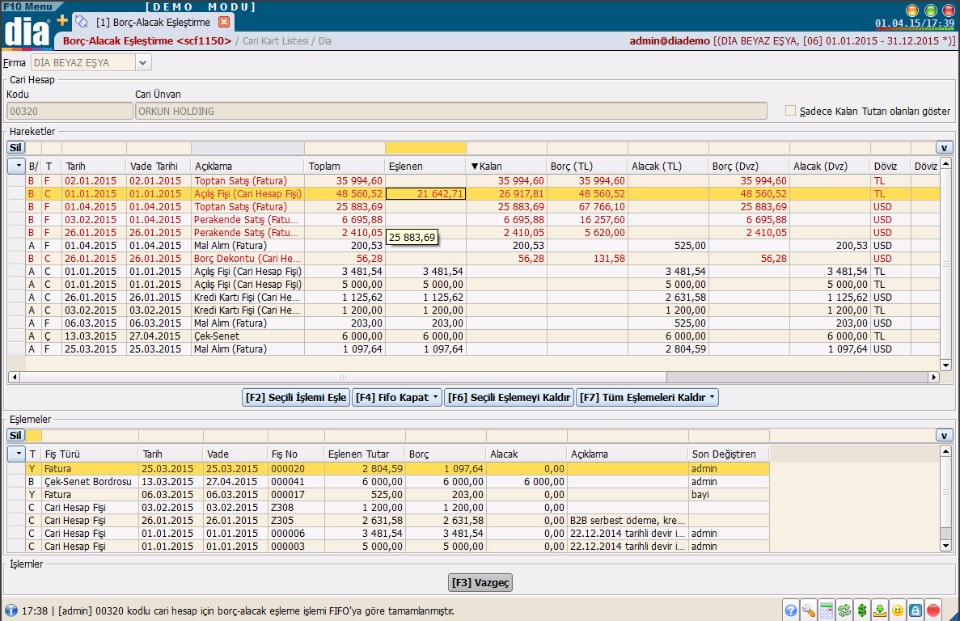Click the F3 Vazgeç button
The width and height of the screenshot is (960, 621).
[x=481, y=582]
